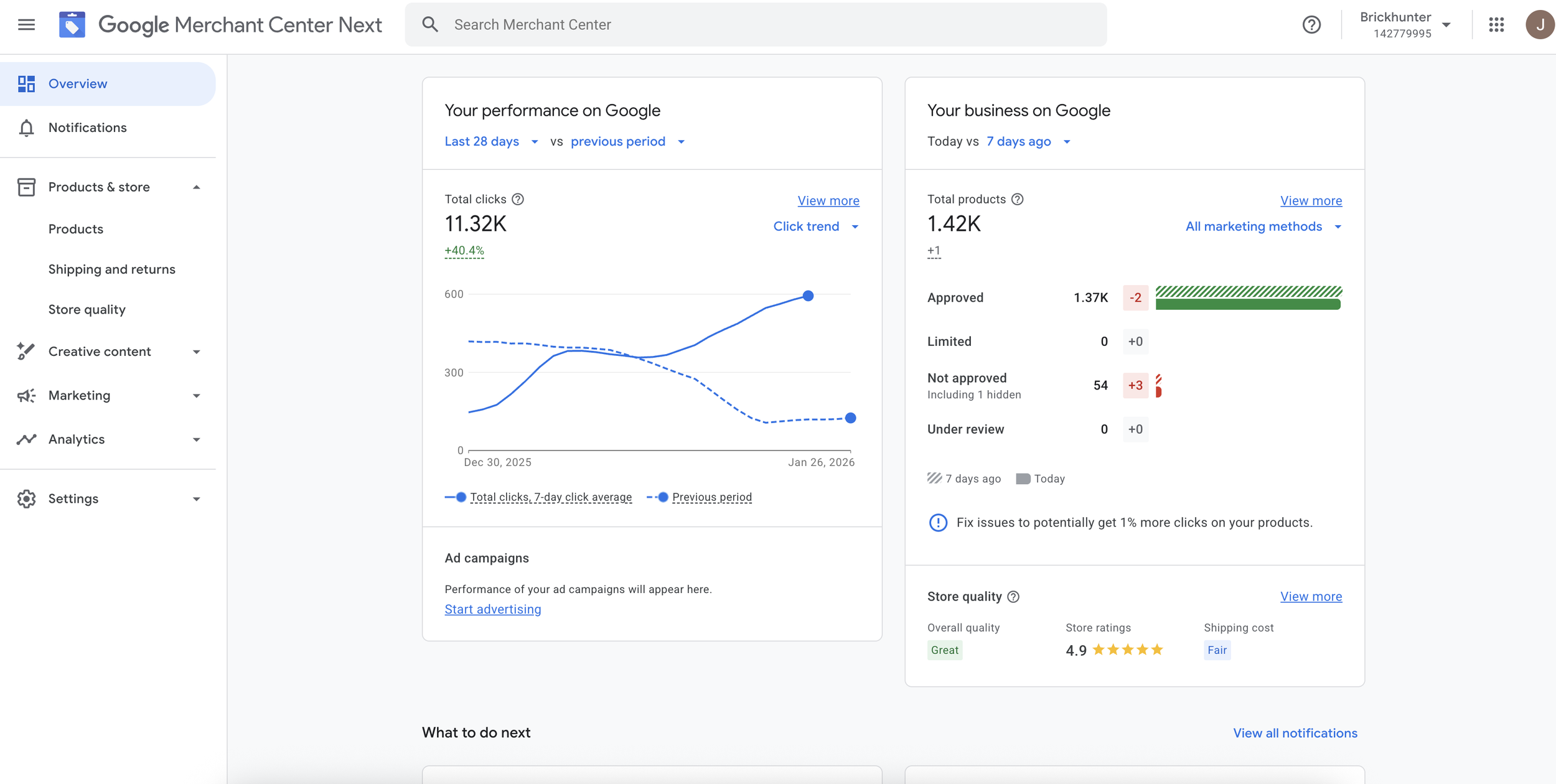Open the Last 28 days dropdown
The image size is (1556, 784).
point(490,142)
